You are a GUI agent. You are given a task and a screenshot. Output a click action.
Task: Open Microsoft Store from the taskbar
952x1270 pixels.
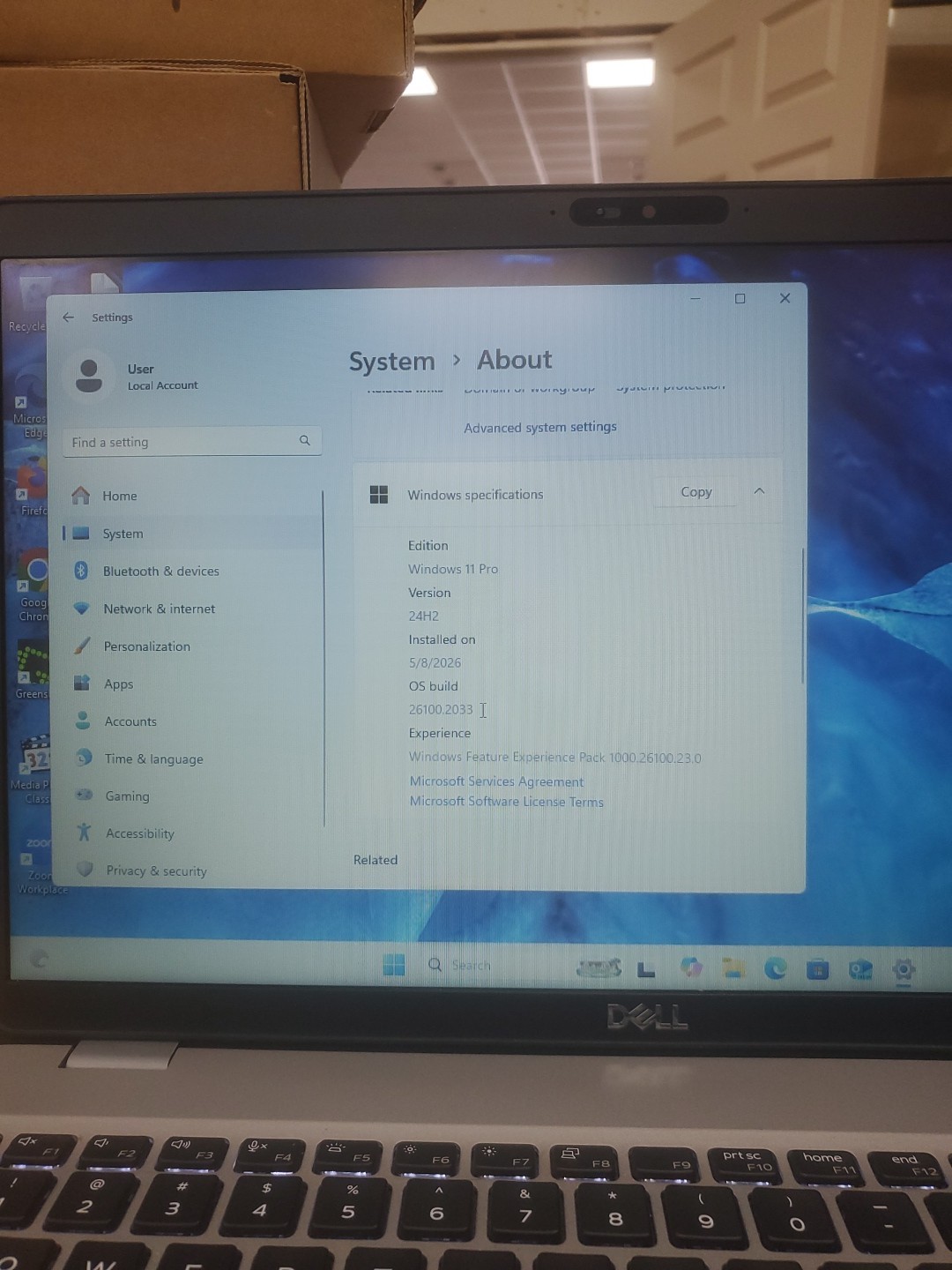tap(818, 970)
